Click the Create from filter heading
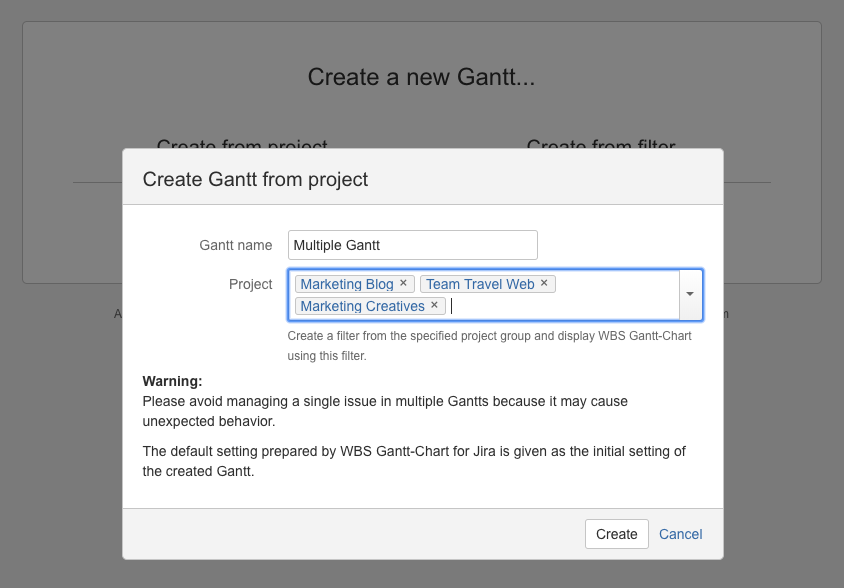Image resolution: width=844 pixels, height=588 pixels. 600,146
